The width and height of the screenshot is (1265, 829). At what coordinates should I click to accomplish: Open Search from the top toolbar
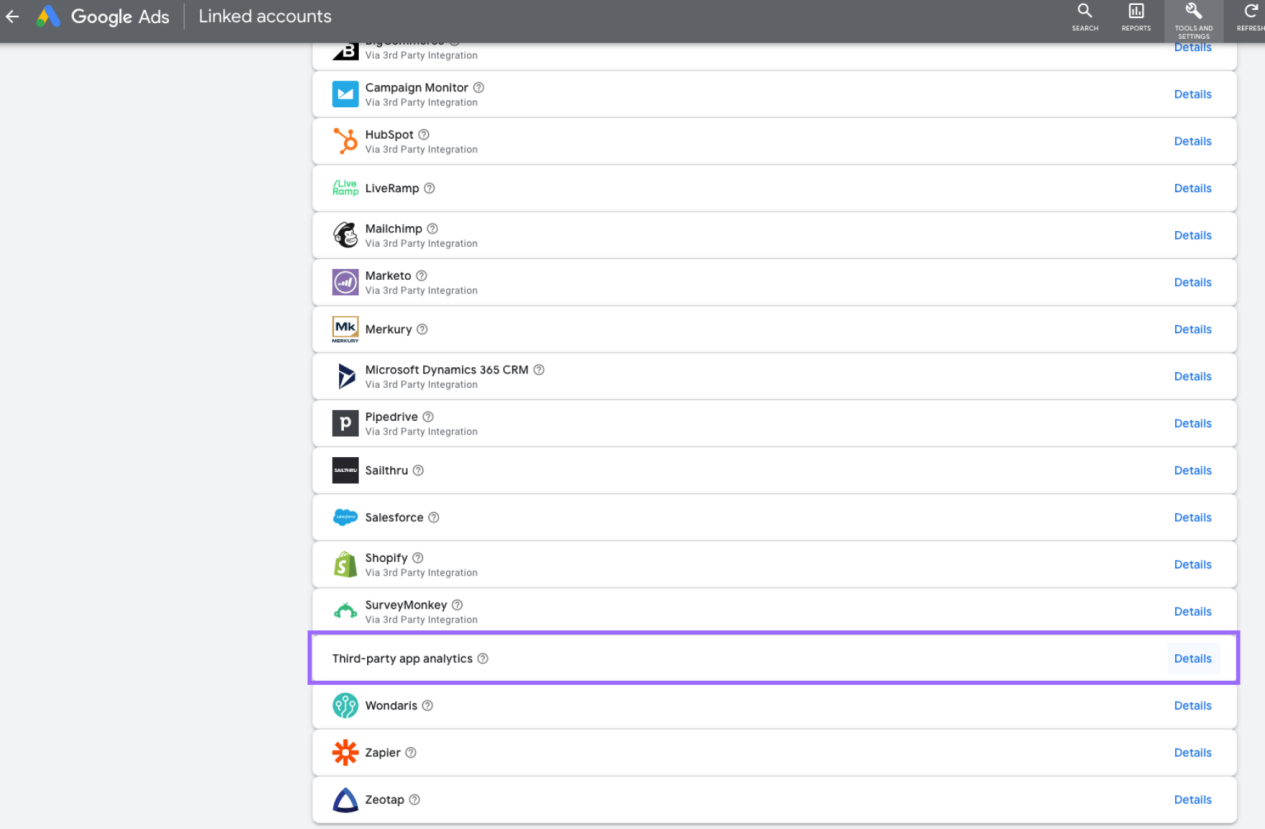tap(1085, 16)
